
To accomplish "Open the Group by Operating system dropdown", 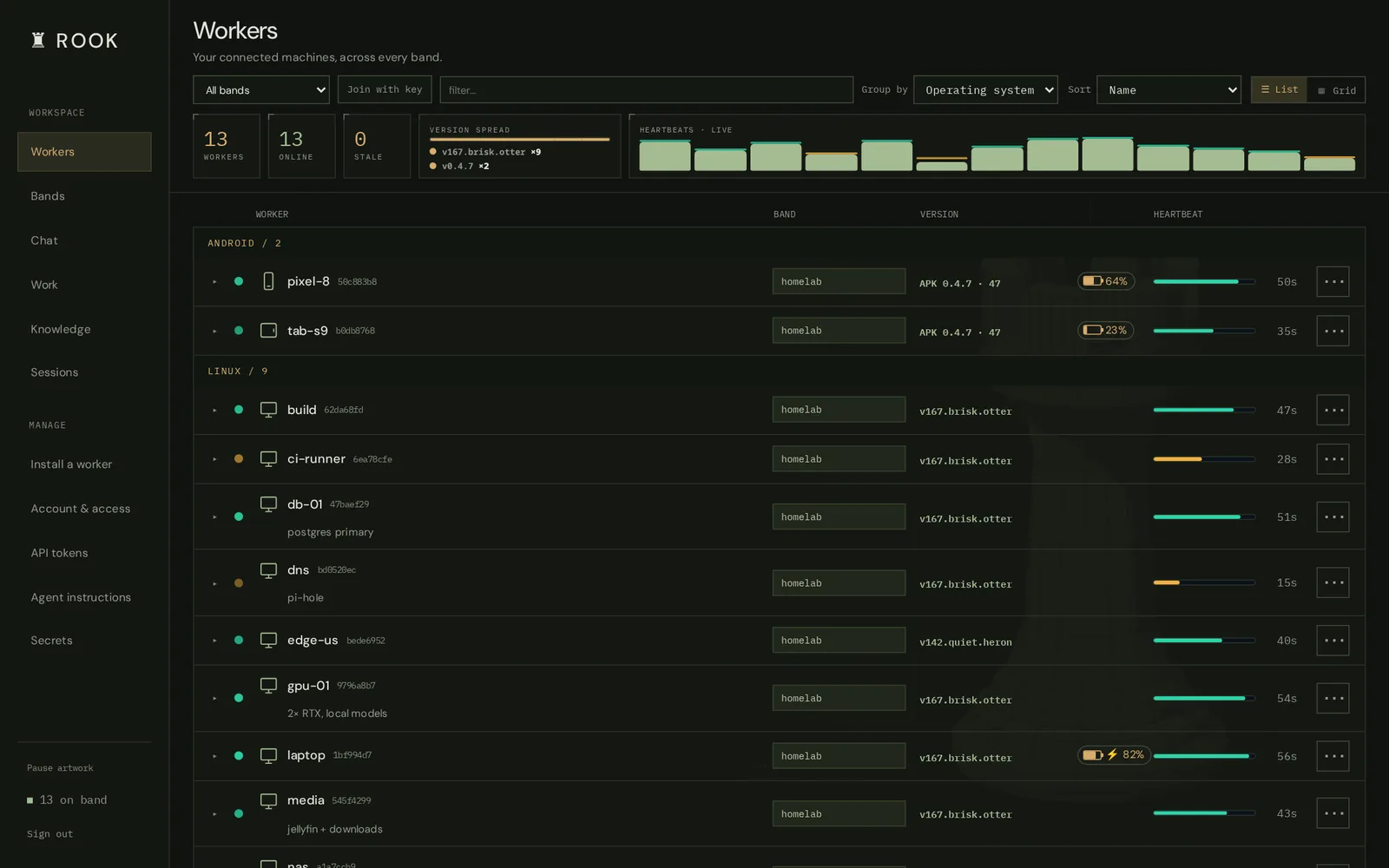I will click(x=985, y=89).
